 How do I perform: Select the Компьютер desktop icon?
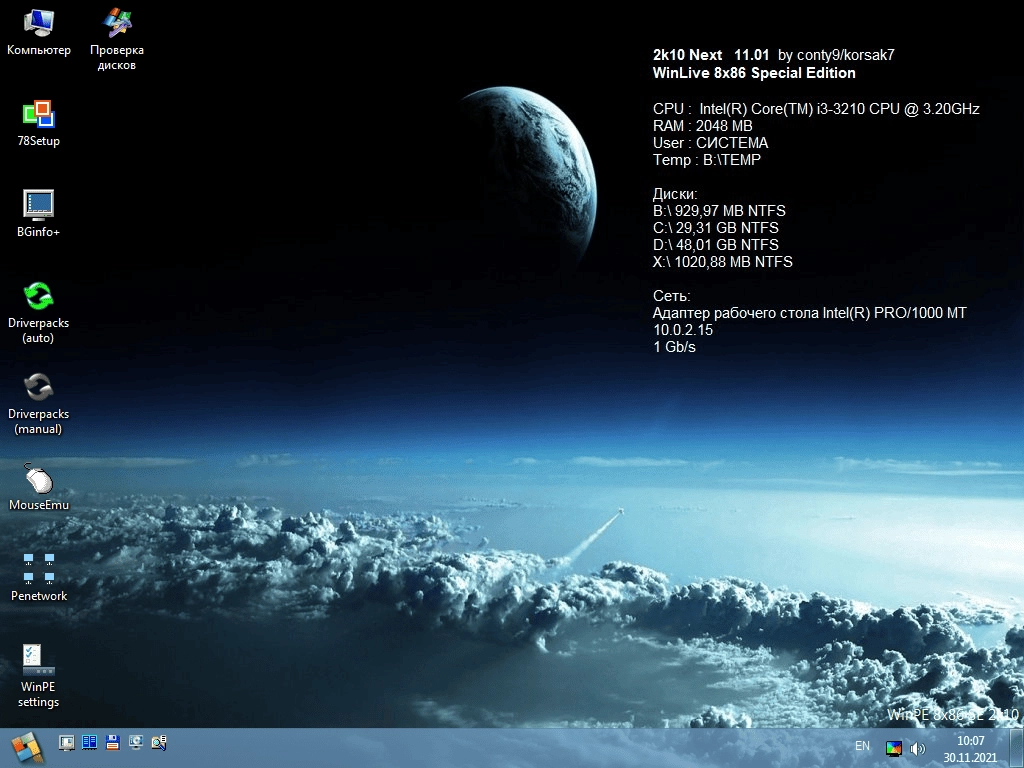[x=39, y=33]
